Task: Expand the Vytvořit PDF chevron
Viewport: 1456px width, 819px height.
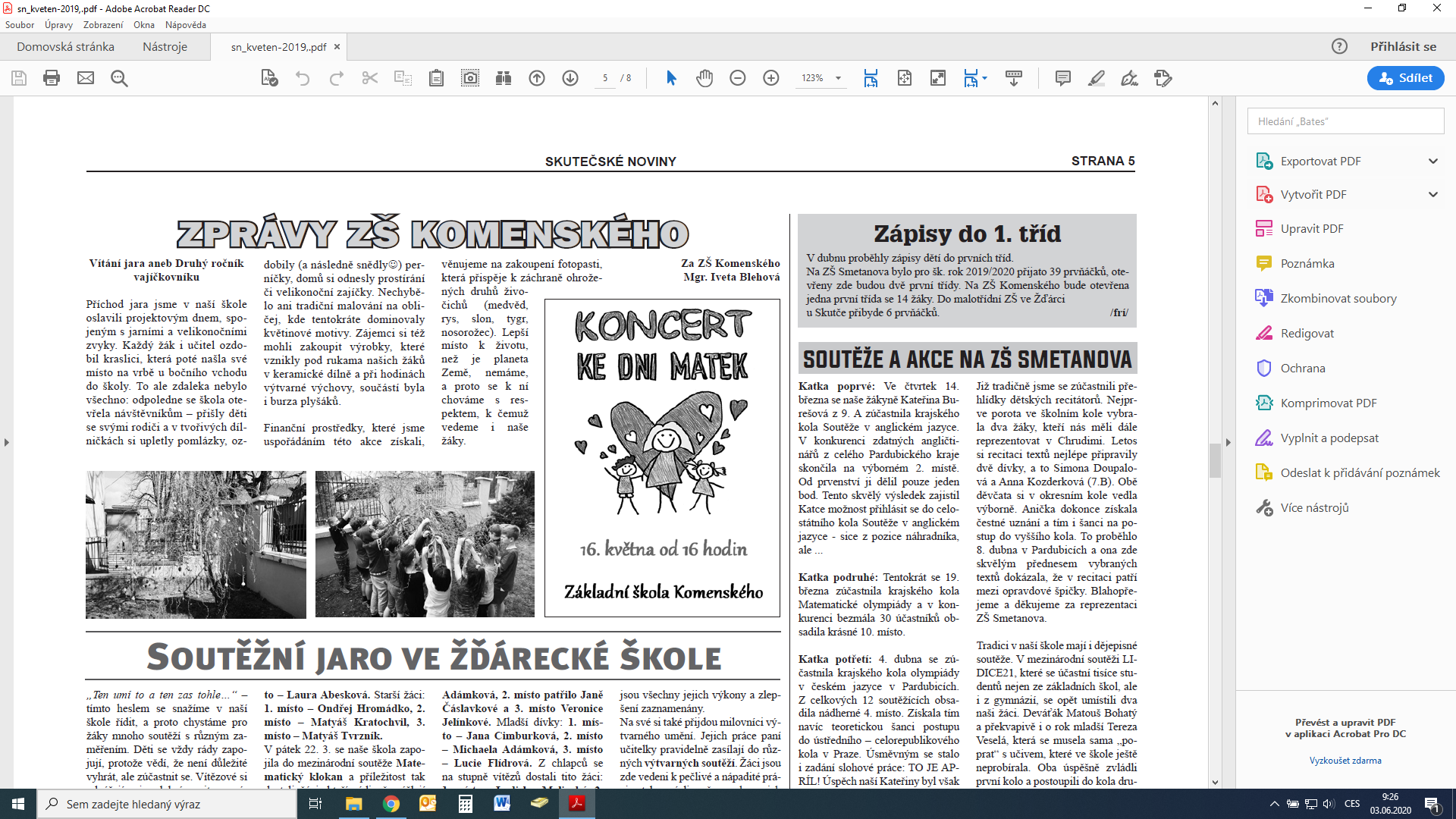Action: [1433, 194]
